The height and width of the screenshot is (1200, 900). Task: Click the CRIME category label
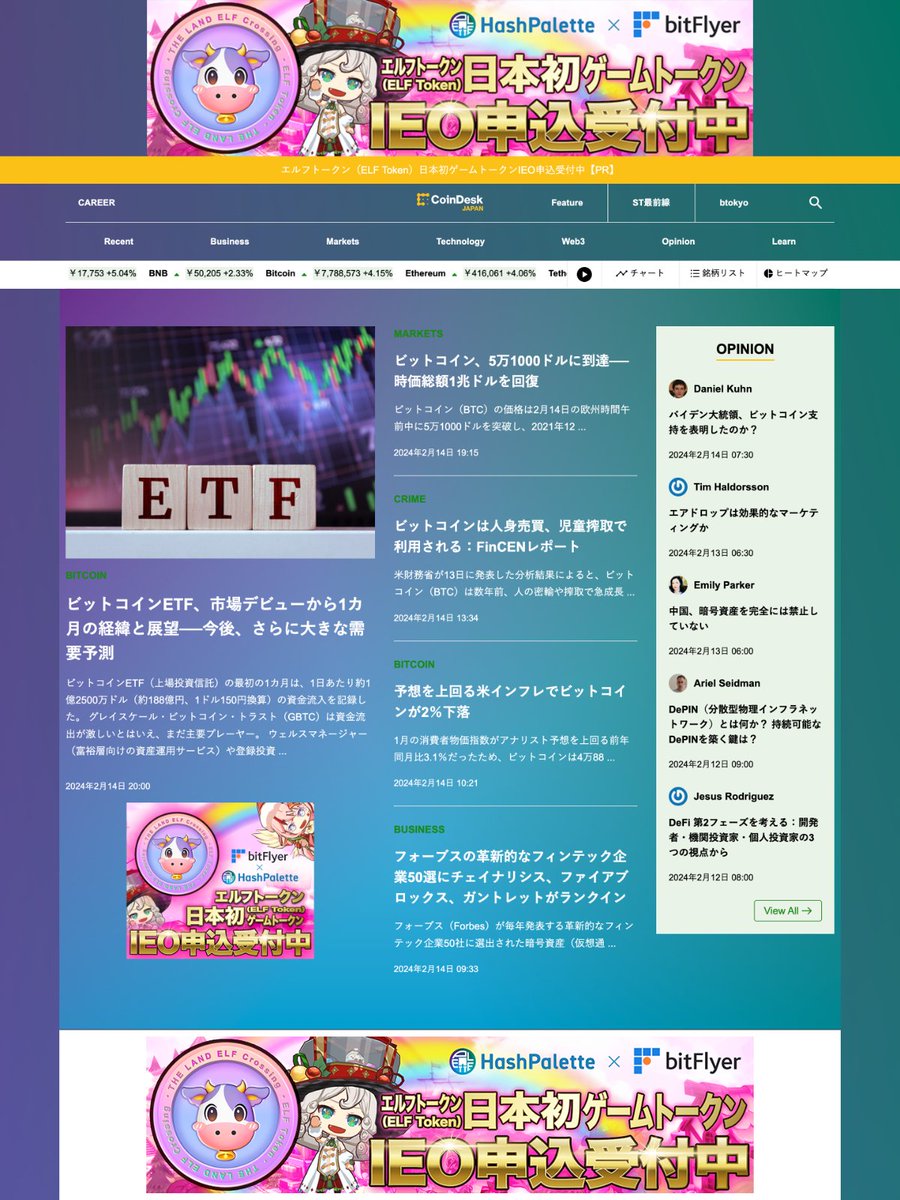(410, 499)
